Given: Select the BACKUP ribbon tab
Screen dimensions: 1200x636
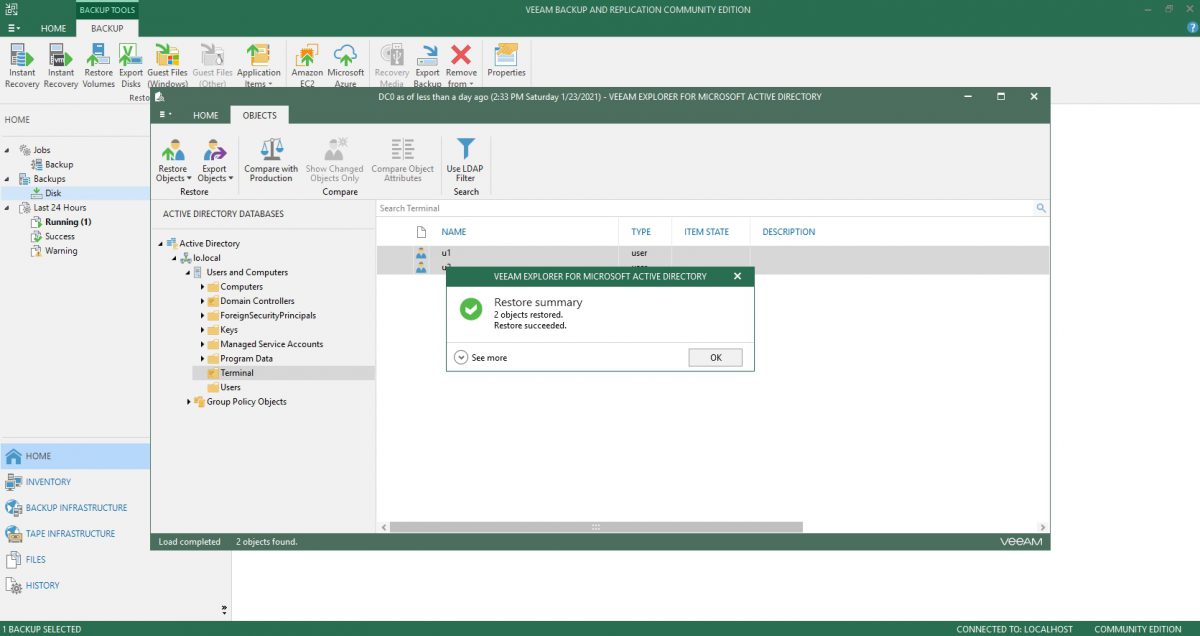Looking at the screenshot, I should click(106, 29).
